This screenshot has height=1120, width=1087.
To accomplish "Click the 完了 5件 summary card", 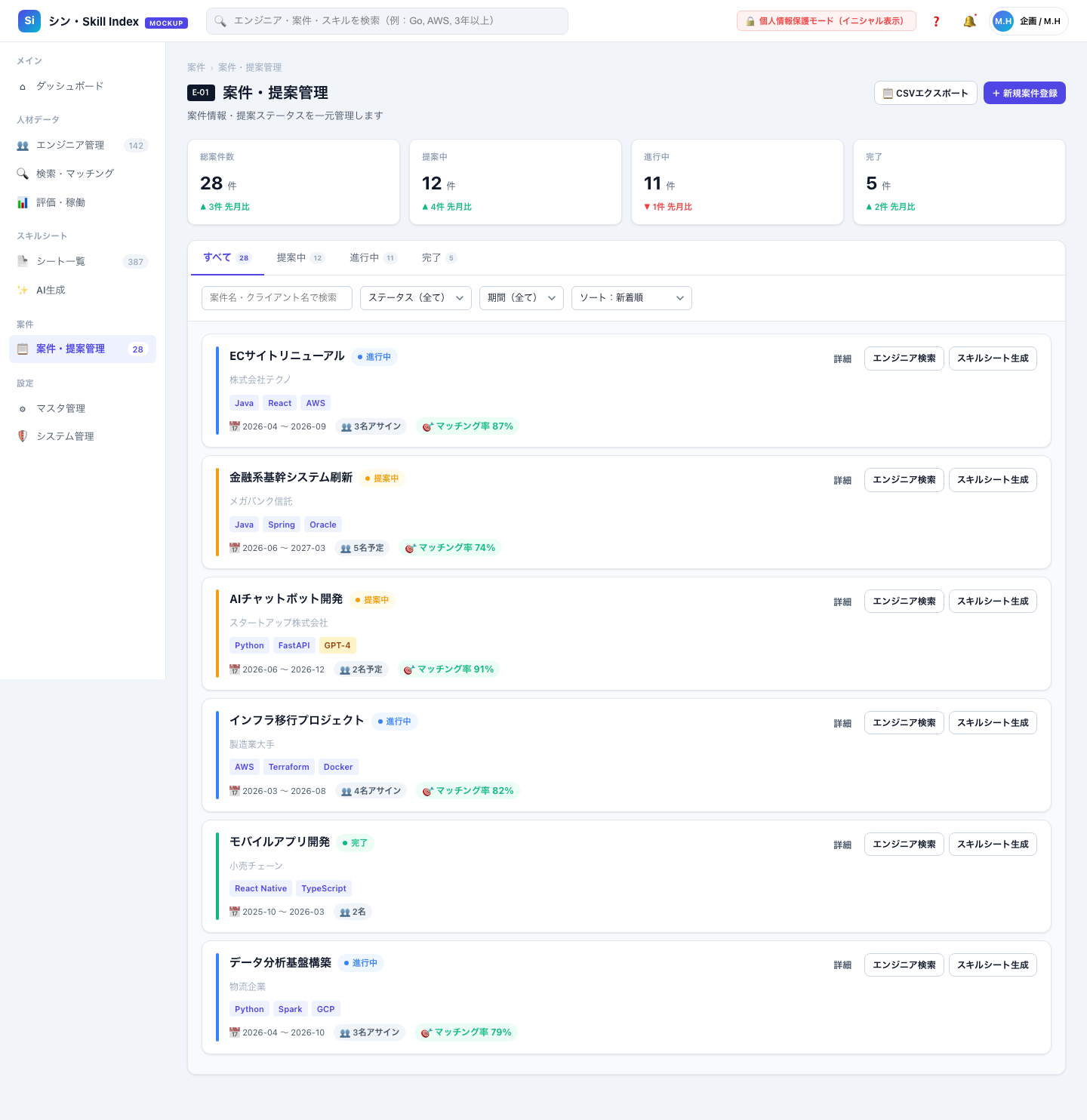I will (959, 182).
